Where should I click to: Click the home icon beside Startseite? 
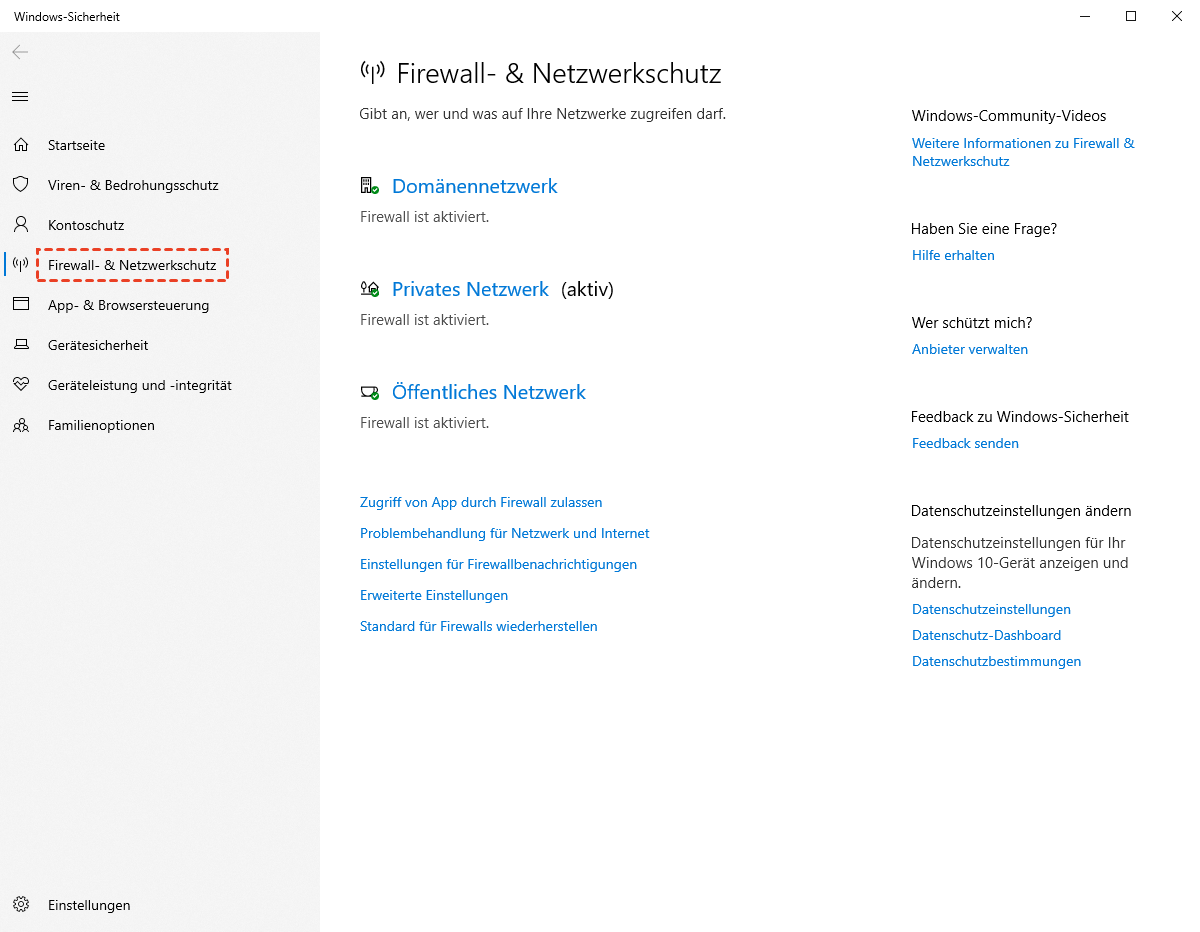[x=20, y=145]
